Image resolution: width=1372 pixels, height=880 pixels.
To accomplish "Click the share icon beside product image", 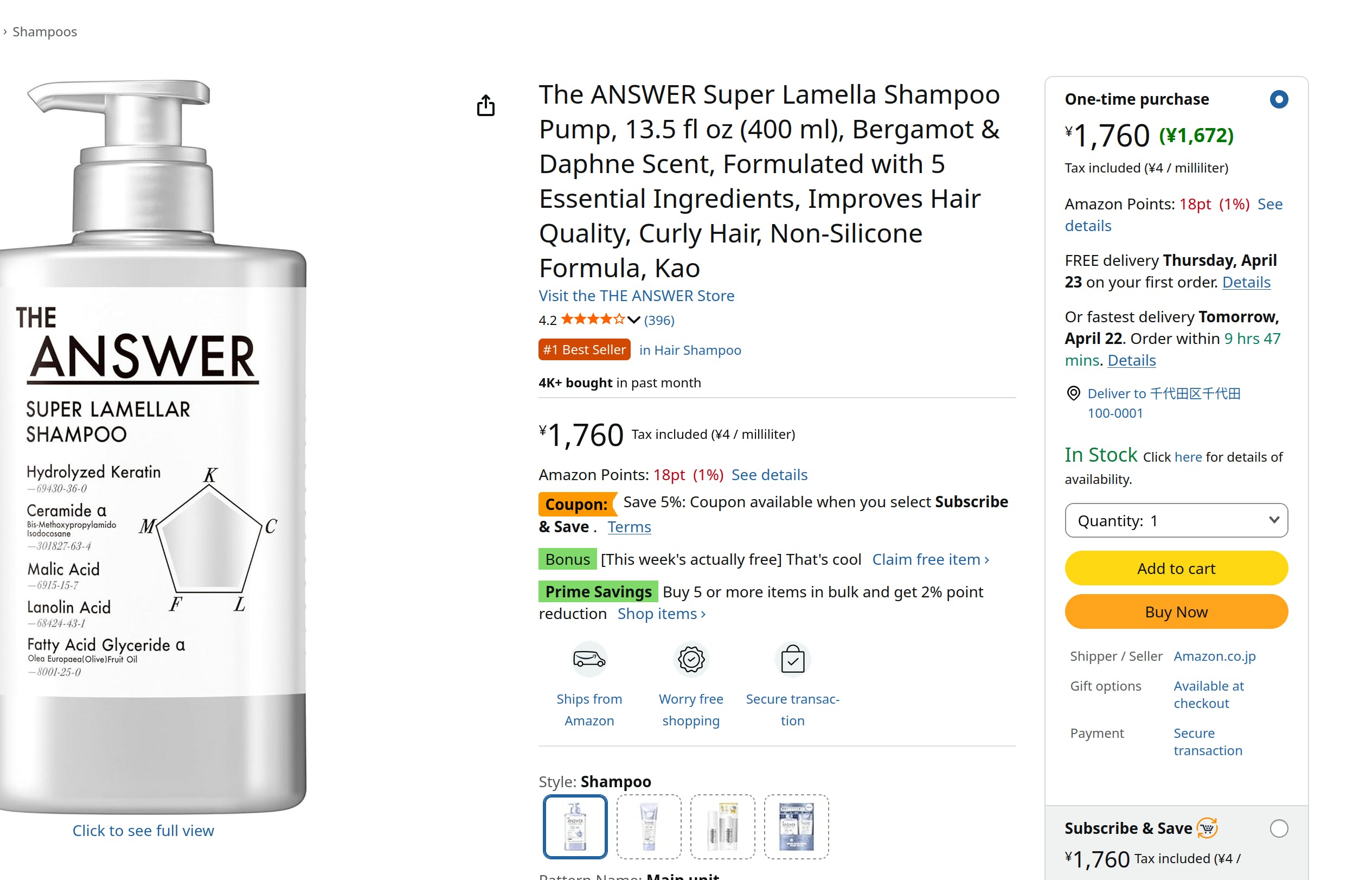I will (x=485, y=105).
